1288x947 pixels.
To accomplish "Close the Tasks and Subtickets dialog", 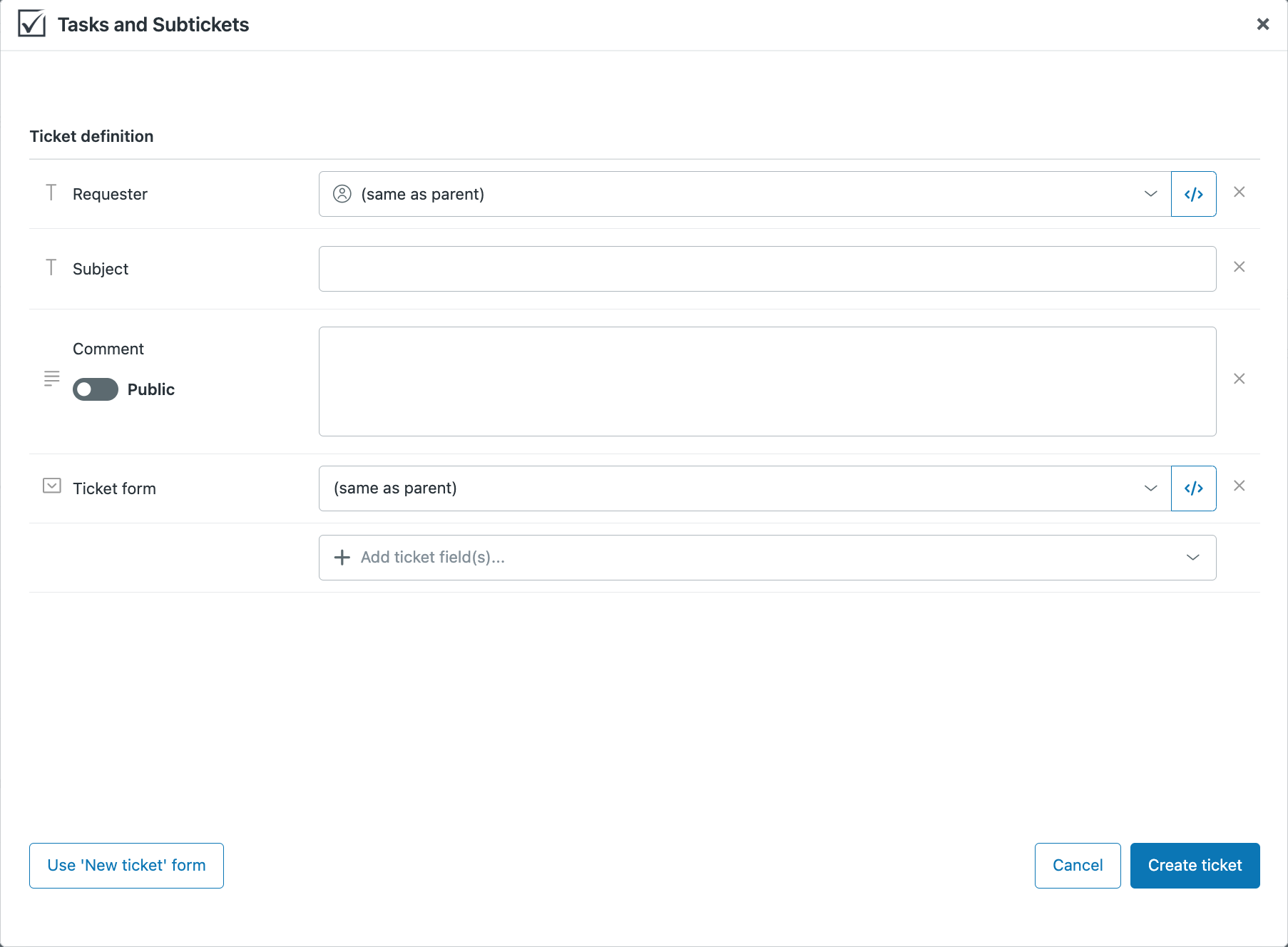I will point(1263,24).
